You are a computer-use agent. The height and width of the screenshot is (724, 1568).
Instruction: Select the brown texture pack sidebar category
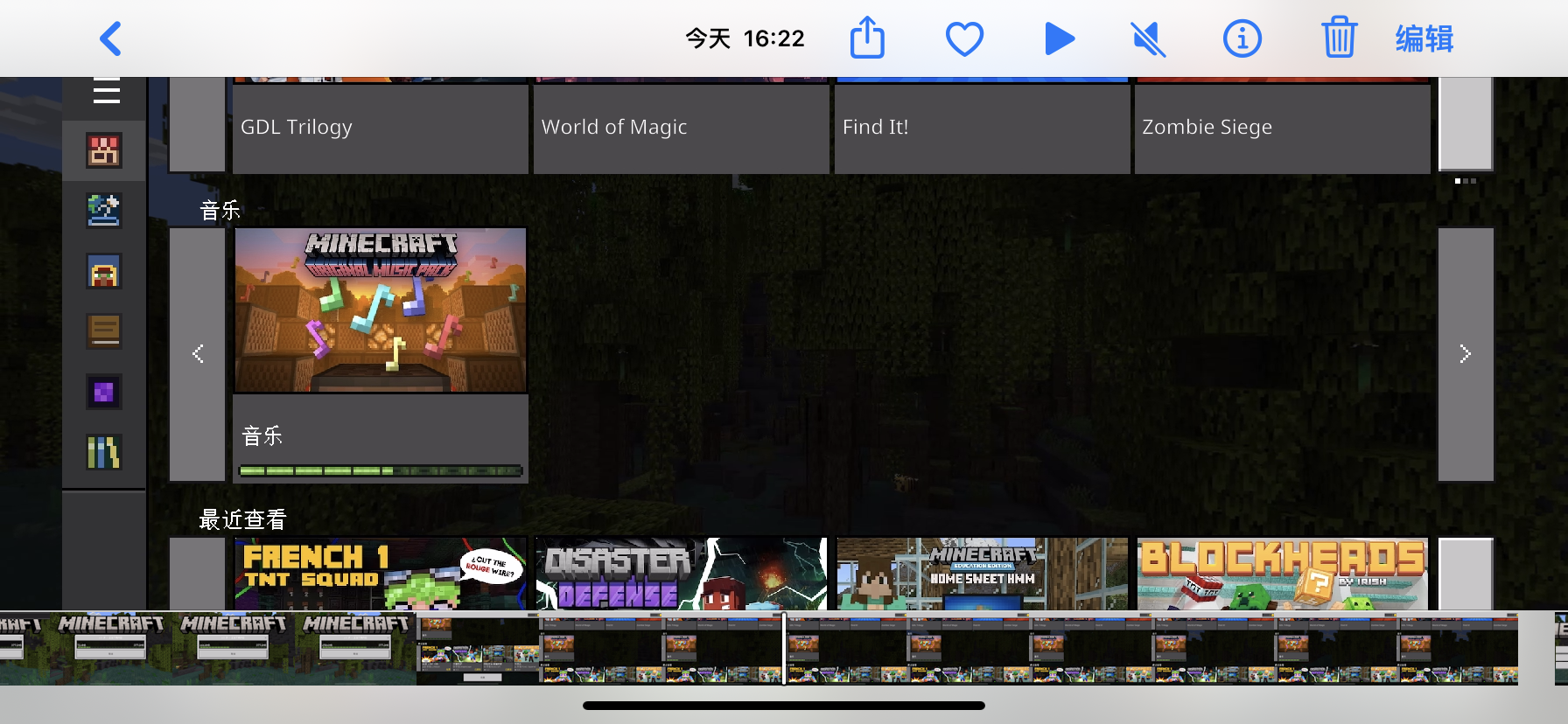tap(104, 331)
